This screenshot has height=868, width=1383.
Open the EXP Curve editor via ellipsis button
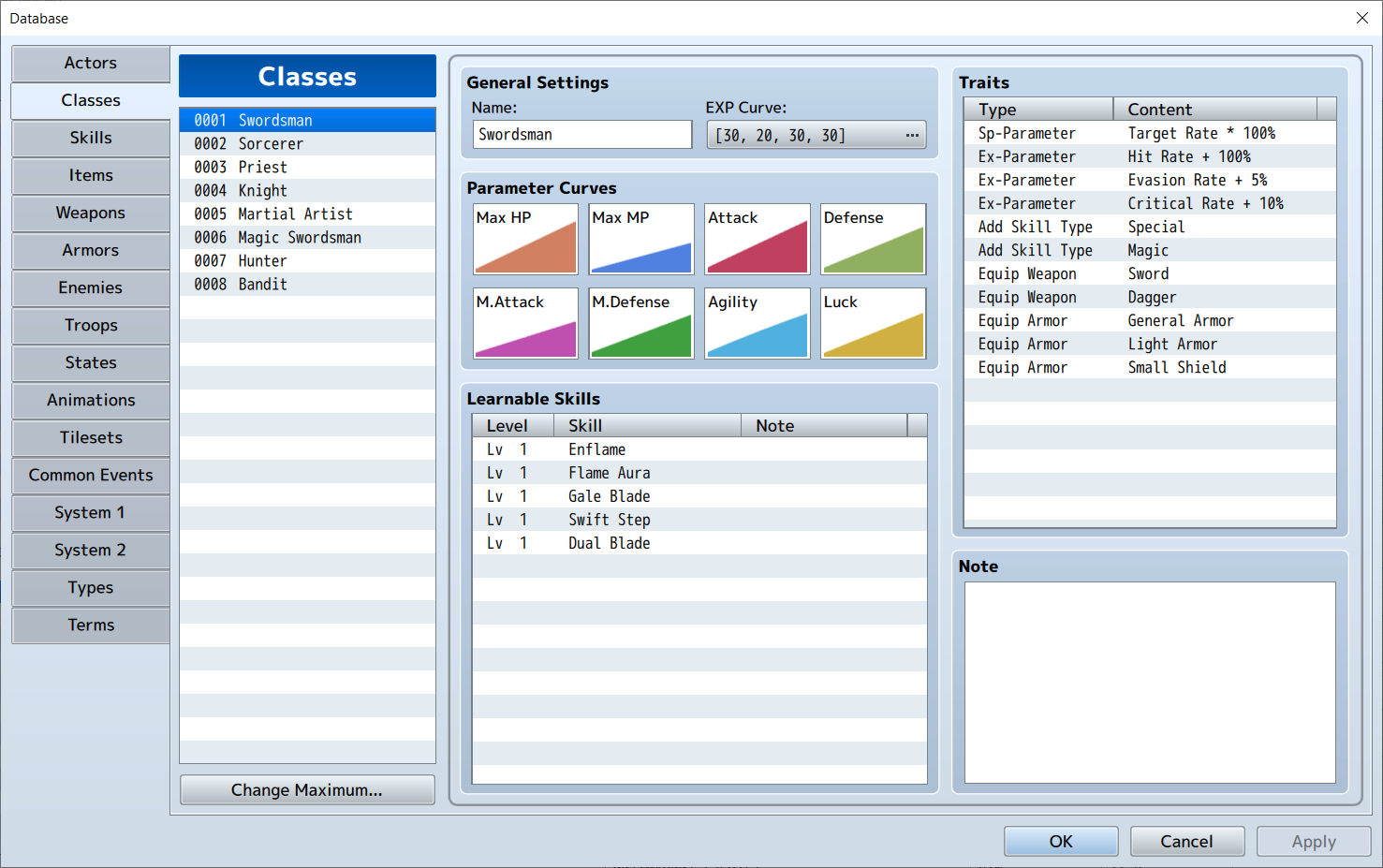911,135
